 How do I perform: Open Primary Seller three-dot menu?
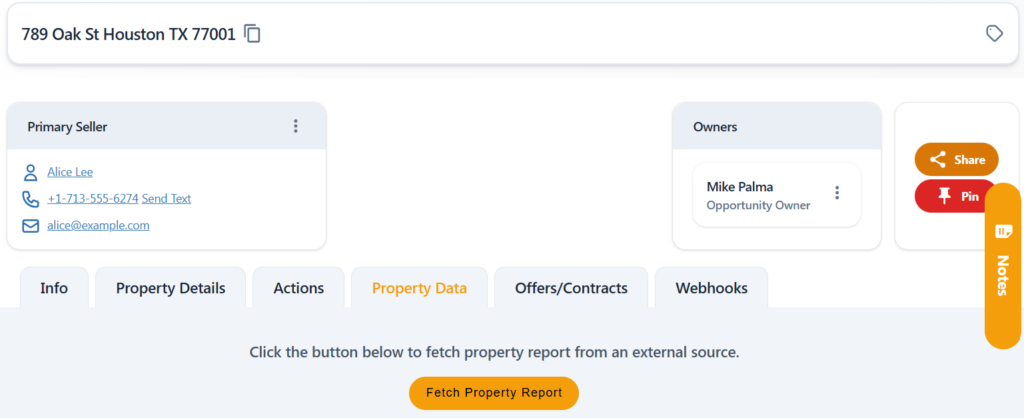[296, 126]
